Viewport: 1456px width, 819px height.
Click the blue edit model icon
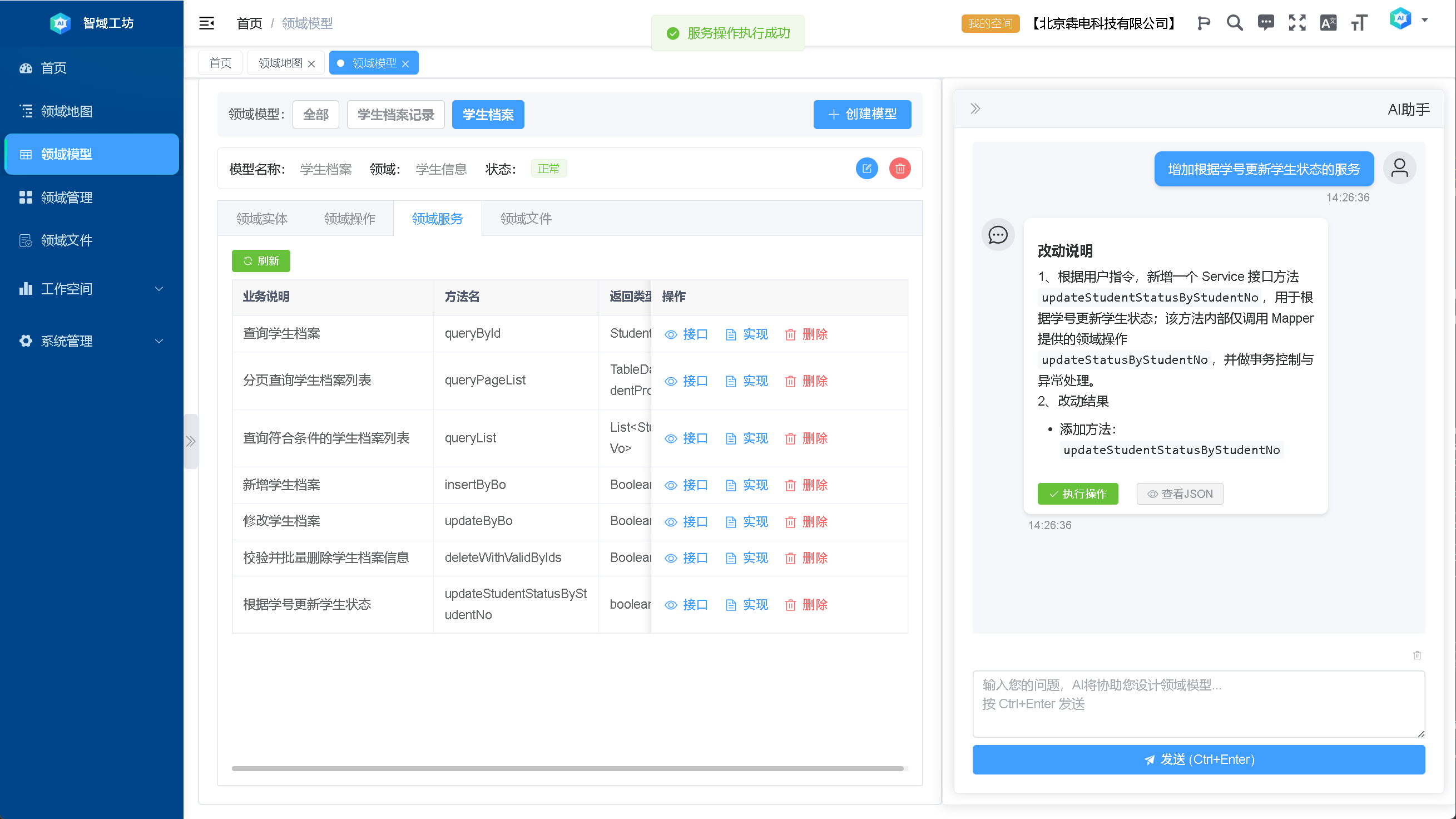coord(866,169)
